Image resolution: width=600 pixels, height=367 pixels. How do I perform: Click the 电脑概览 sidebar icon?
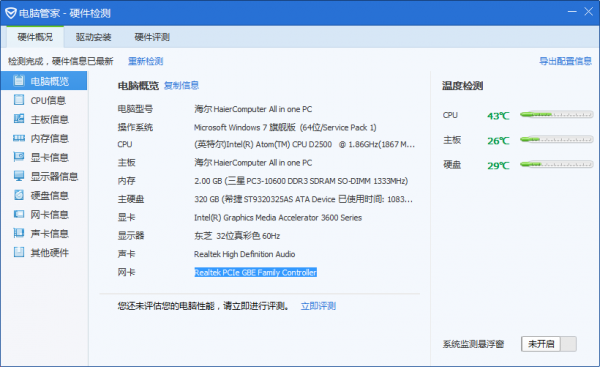[19, 80]
